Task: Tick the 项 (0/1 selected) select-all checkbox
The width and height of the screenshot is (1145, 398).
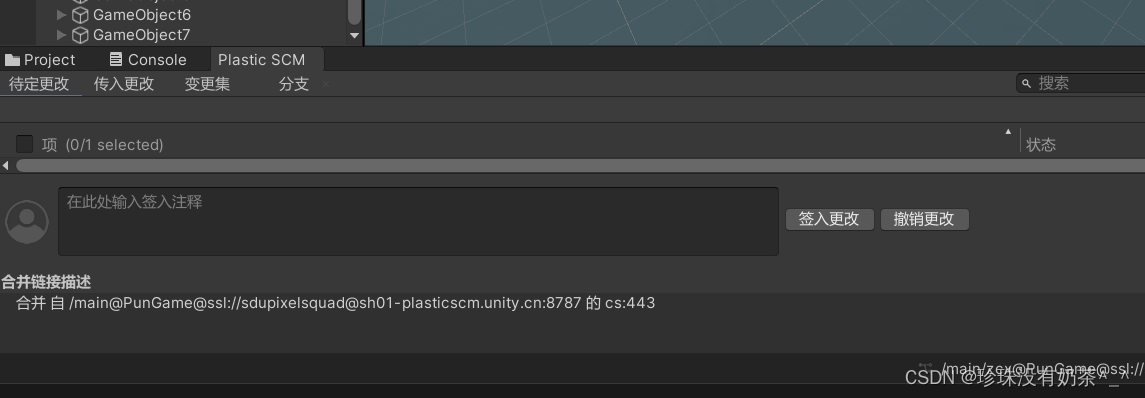Action: pyautogui.click(x=24, y=144)
